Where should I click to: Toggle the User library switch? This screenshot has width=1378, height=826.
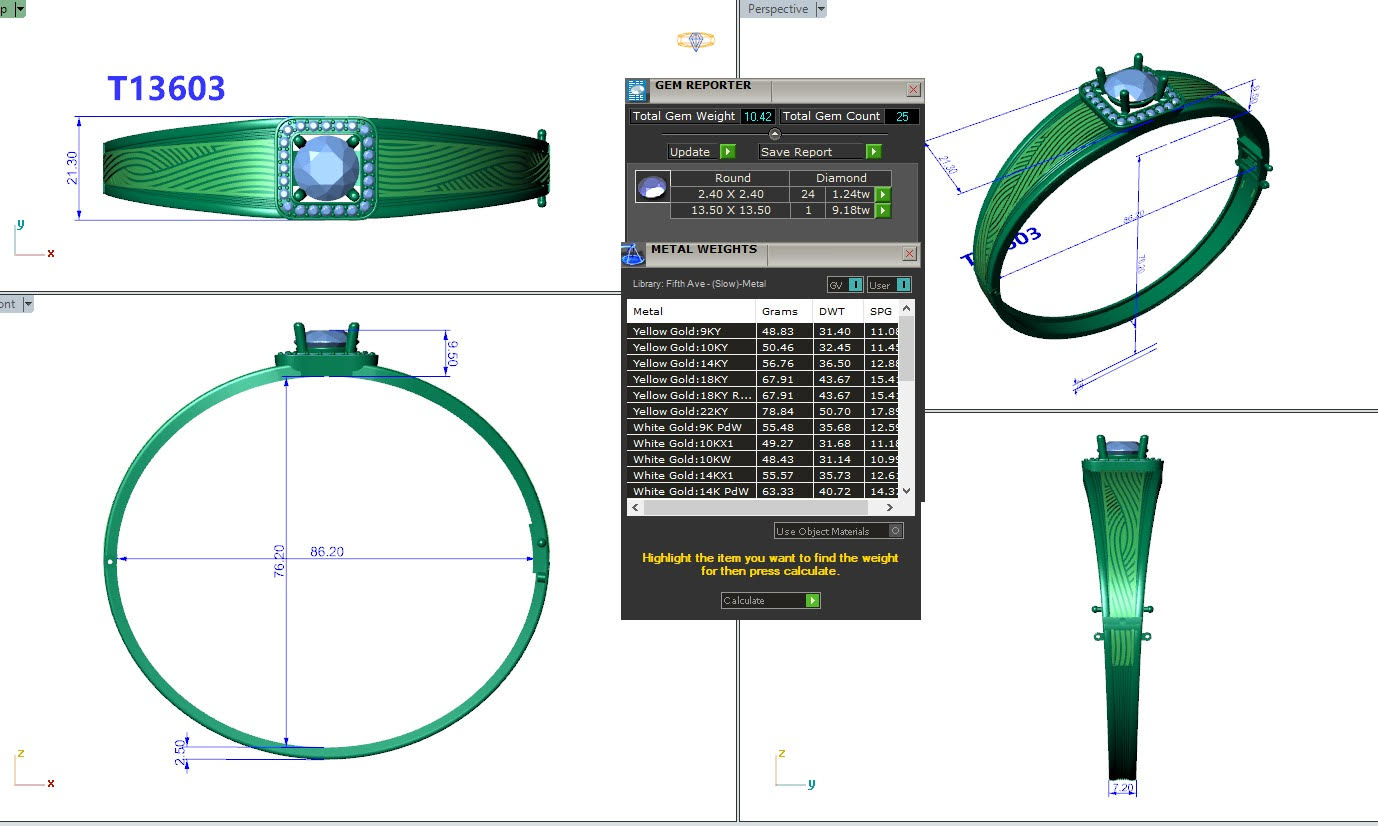903,285
